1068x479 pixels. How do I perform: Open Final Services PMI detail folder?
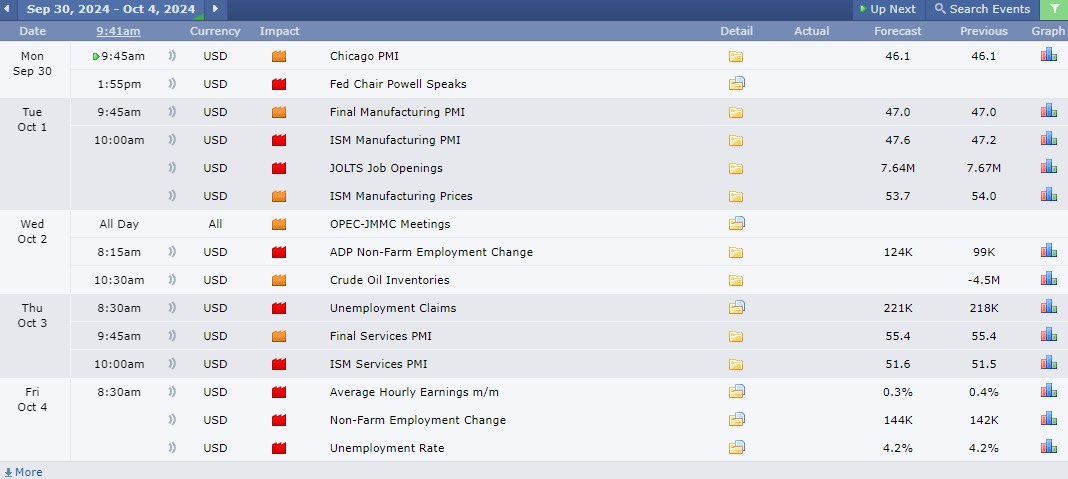coord(736,336)
